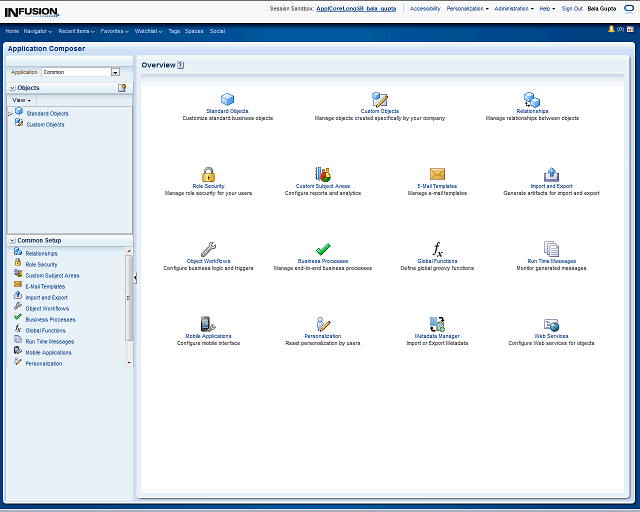This screenshot has width=640, height=512.
Task: Click the green checkmark Business Processes icon
Action: click(x=322, y=249)
